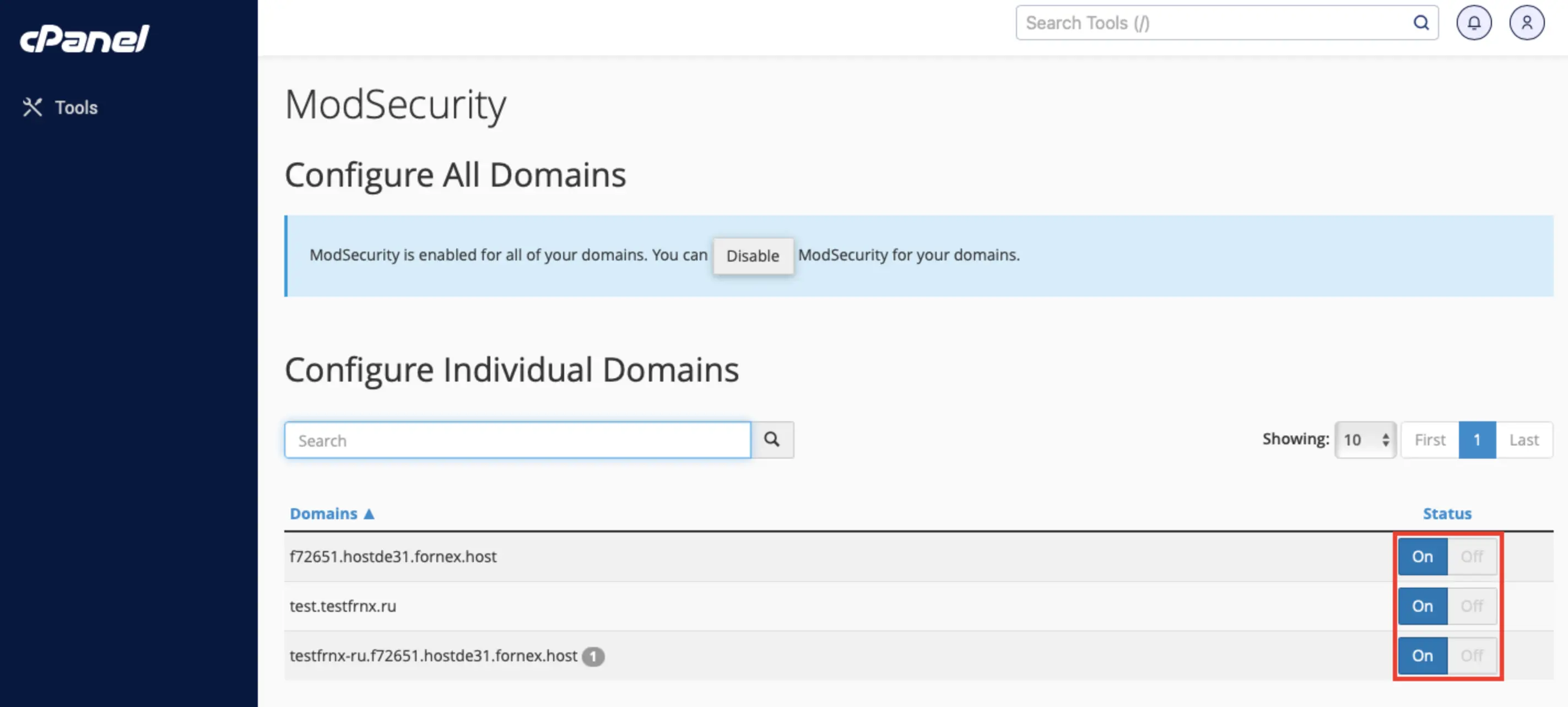This screenshot has width=1568, height=707.
Task: Click the magnifier in Search Tools box
Action: 1421,23
